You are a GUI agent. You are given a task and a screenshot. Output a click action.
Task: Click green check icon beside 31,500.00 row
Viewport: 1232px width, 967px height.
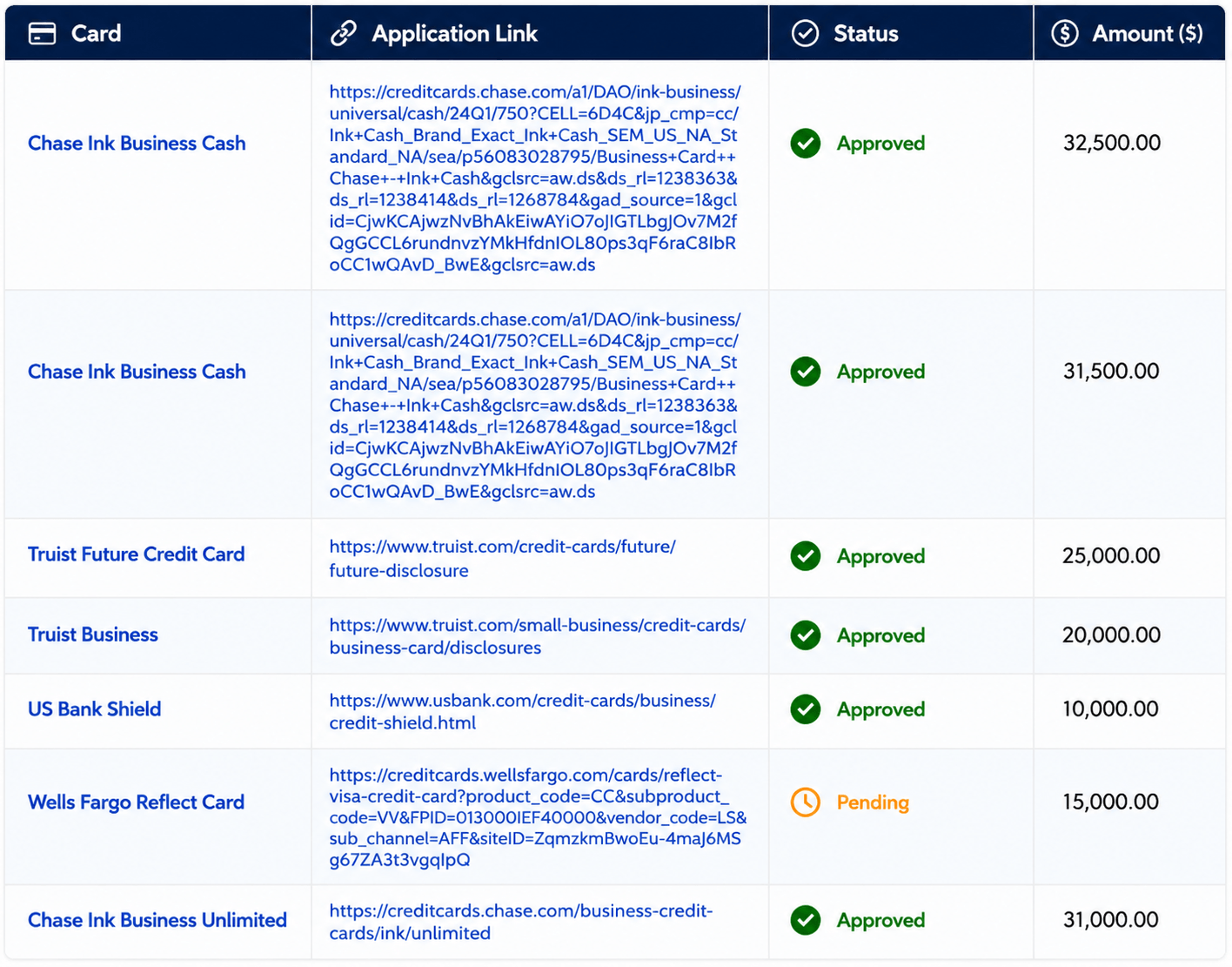tap(806, 372)
